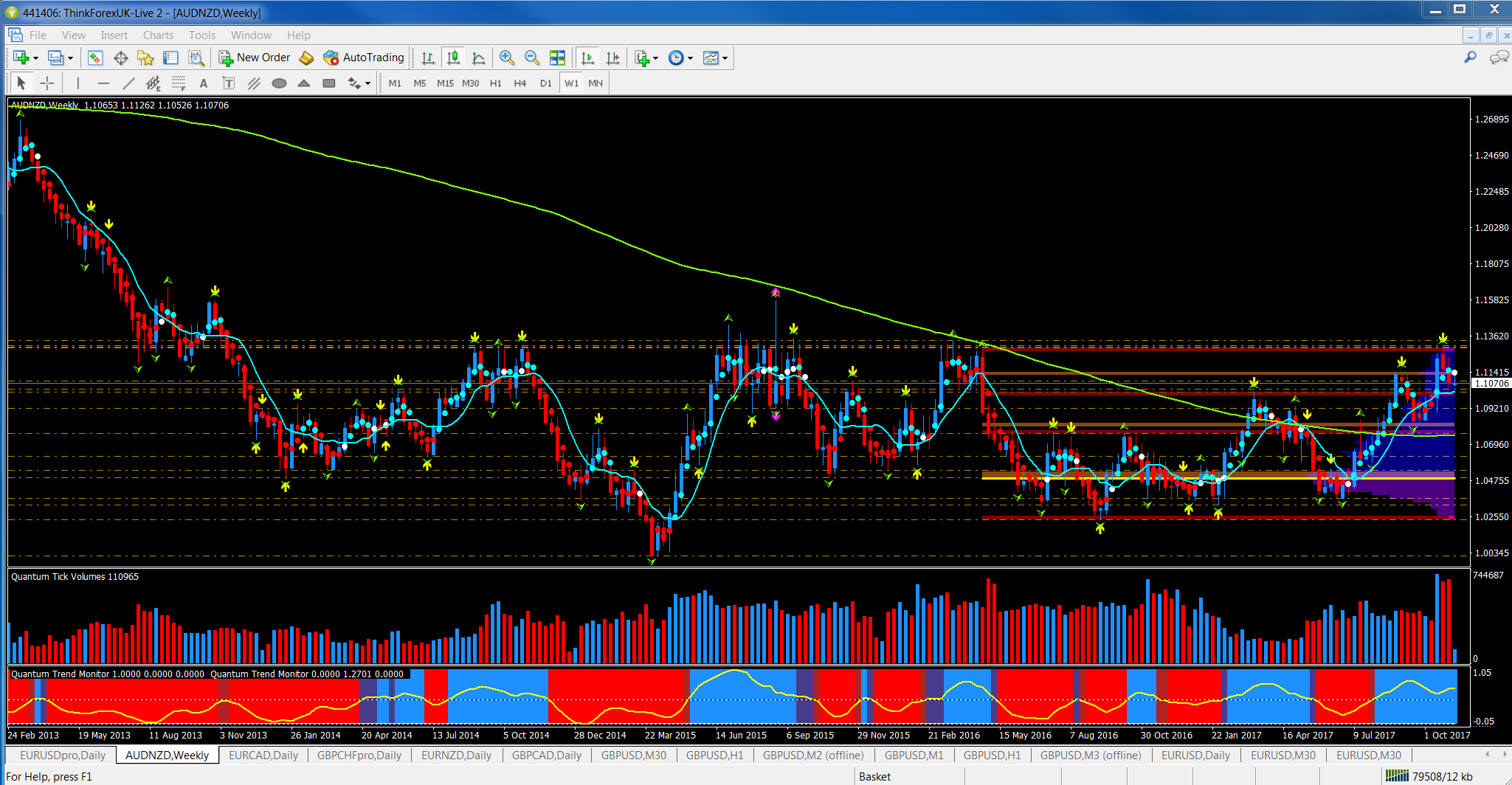Switch to the EURUSDpro,Daily chart tab
The image size is (1512, 785).
pyautogui.click(x=63, y=755)
